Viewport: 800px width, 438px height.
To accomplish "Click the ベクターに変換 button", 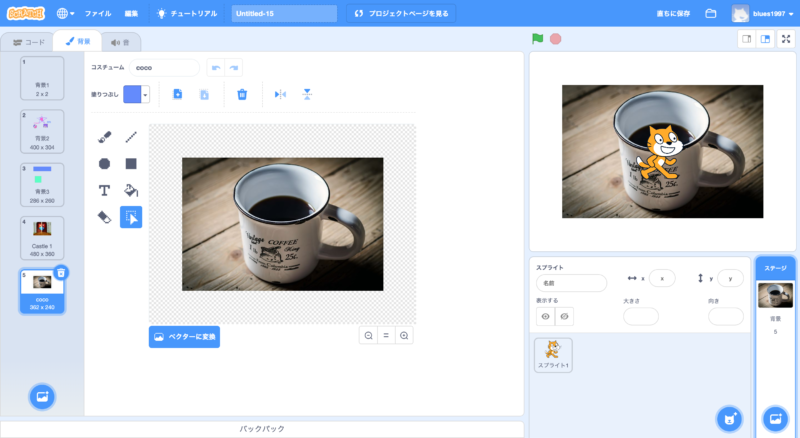I will click(184, 336).
